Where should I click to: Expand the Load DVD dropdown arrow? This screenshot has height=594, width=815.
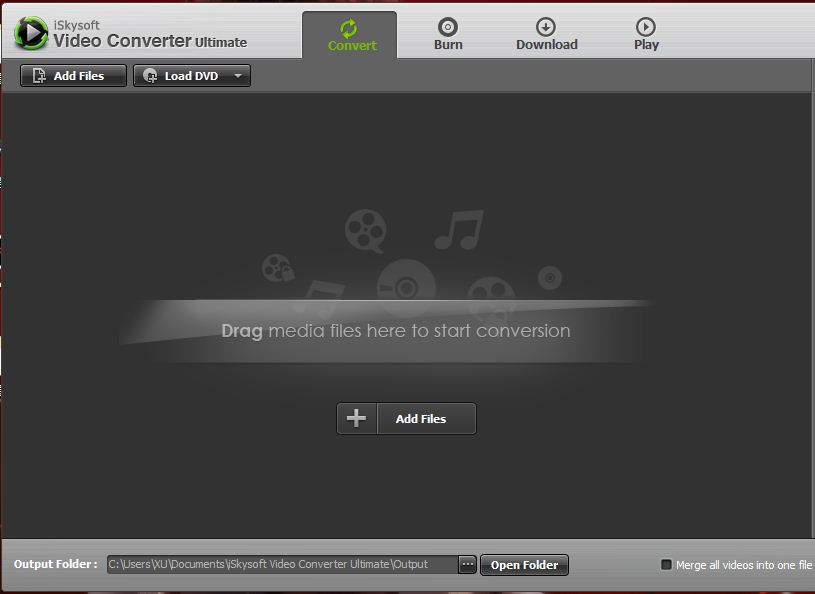(238, 76)
